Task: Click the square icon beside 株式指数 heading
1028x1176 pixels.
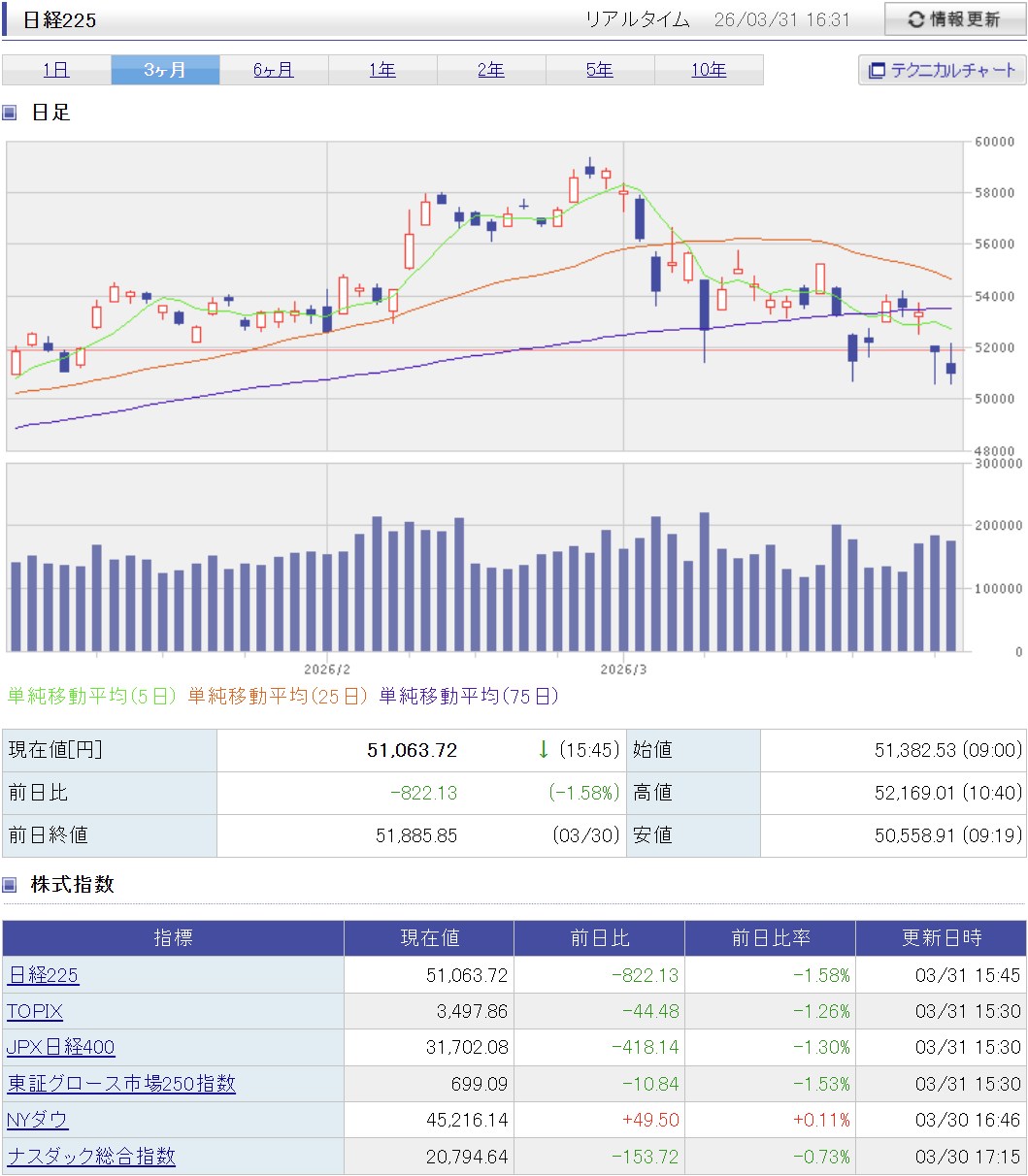Action: pos(10,885)
